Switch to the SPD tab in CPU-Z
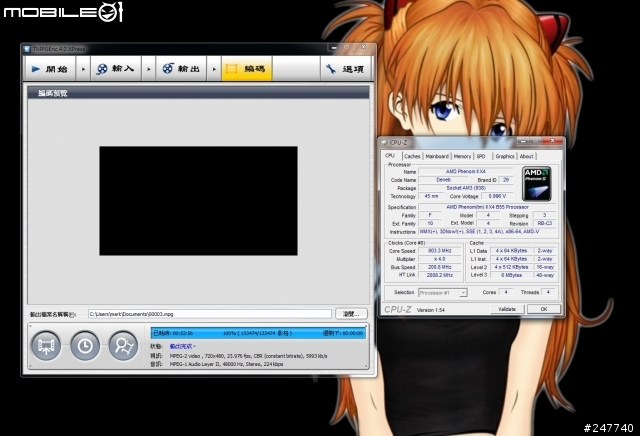 [x=481, y=156]
